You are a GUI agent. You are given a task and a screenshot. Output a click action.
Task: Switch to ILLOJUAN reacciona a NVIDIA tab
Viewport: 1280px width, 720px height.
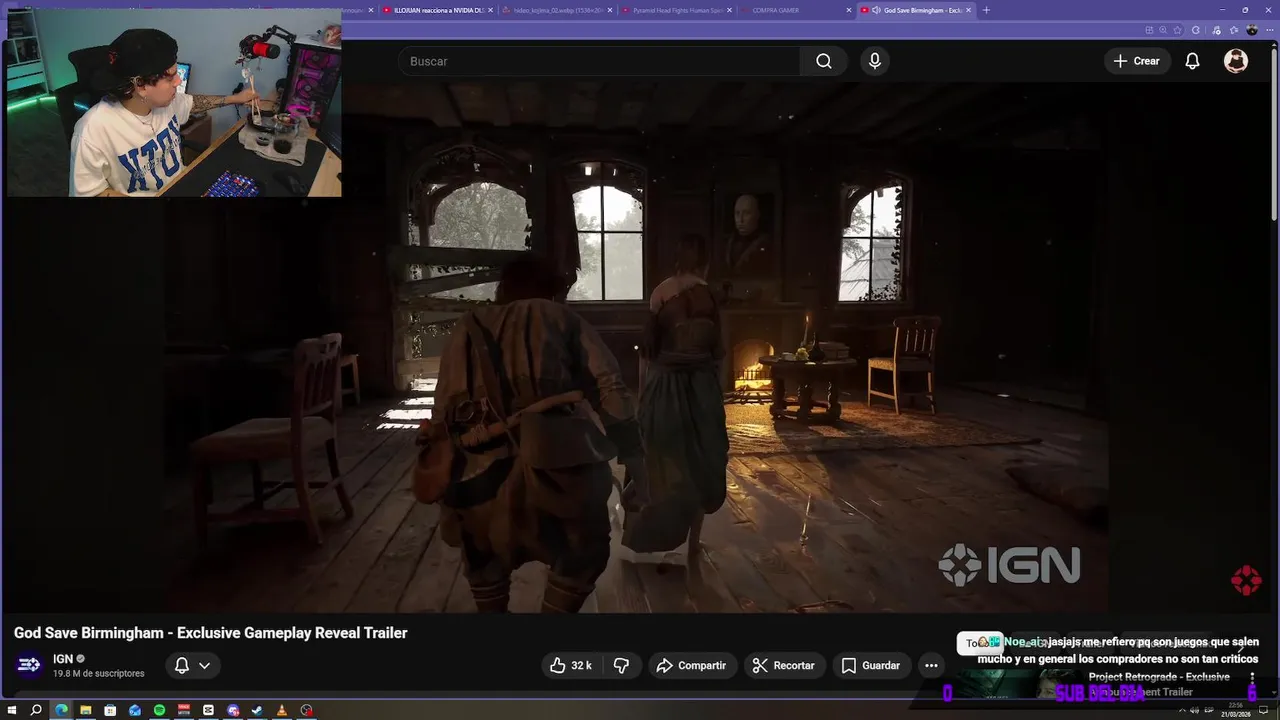438,10
